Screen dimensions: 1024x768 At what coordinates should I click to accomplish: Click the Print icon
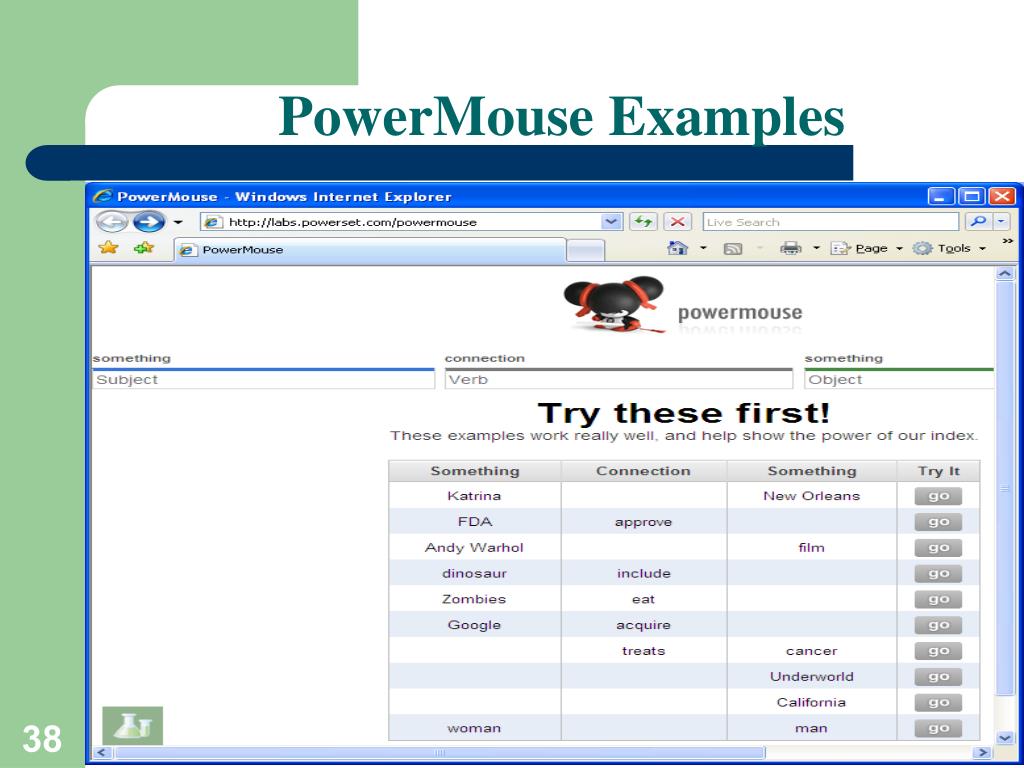(x=791, y=248)
